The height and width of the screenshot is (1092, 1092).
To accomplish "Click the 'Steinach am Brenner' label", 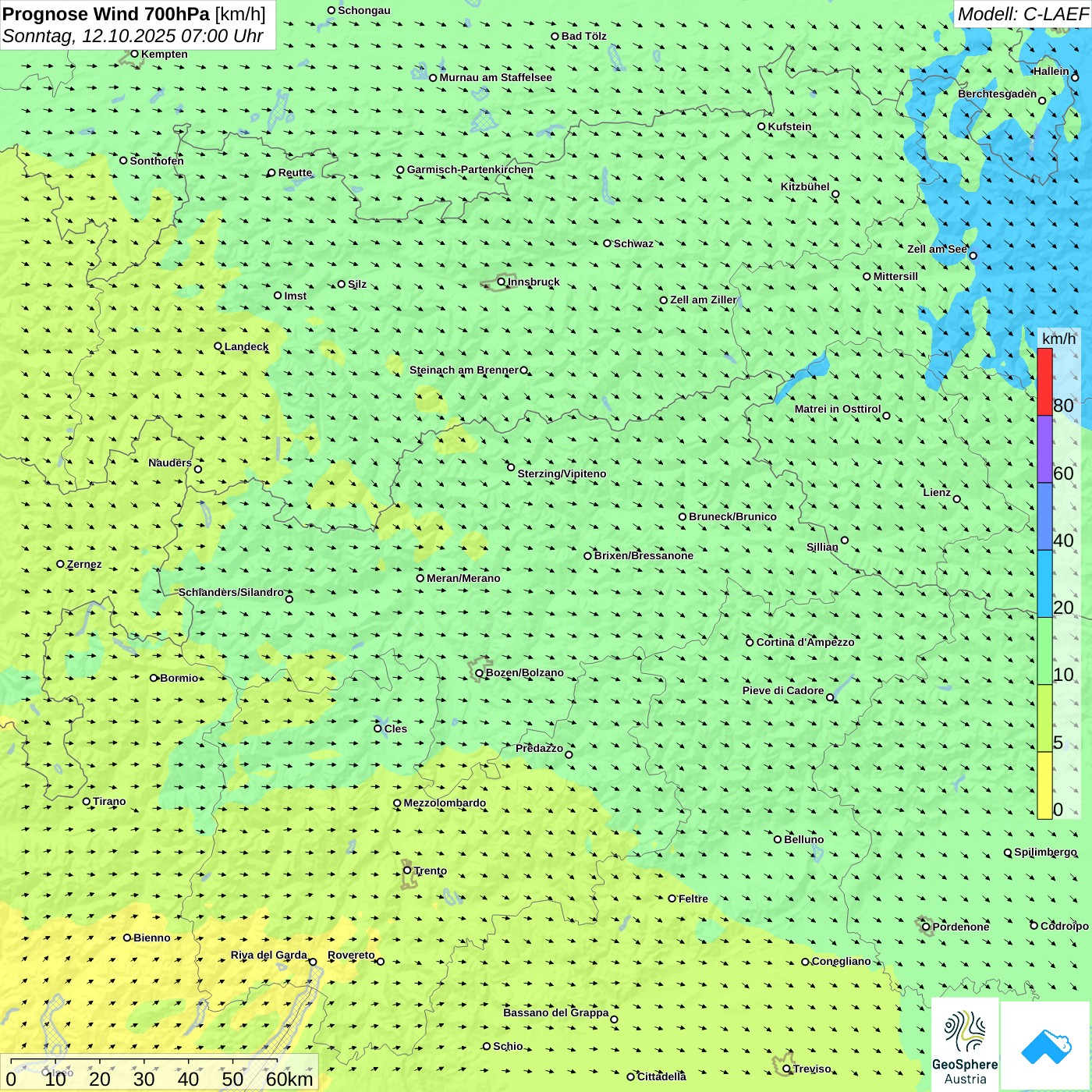I will (x=463, y=370).
